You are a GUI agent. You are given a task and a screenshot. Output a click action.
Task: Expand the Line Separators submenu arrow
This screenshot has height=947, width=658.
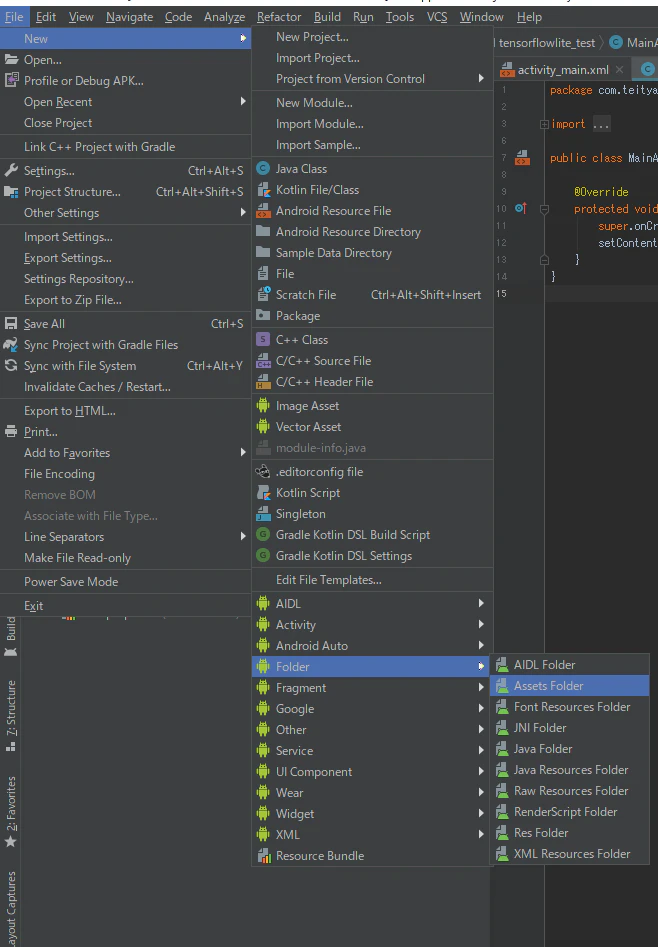(x=243, y=536)
